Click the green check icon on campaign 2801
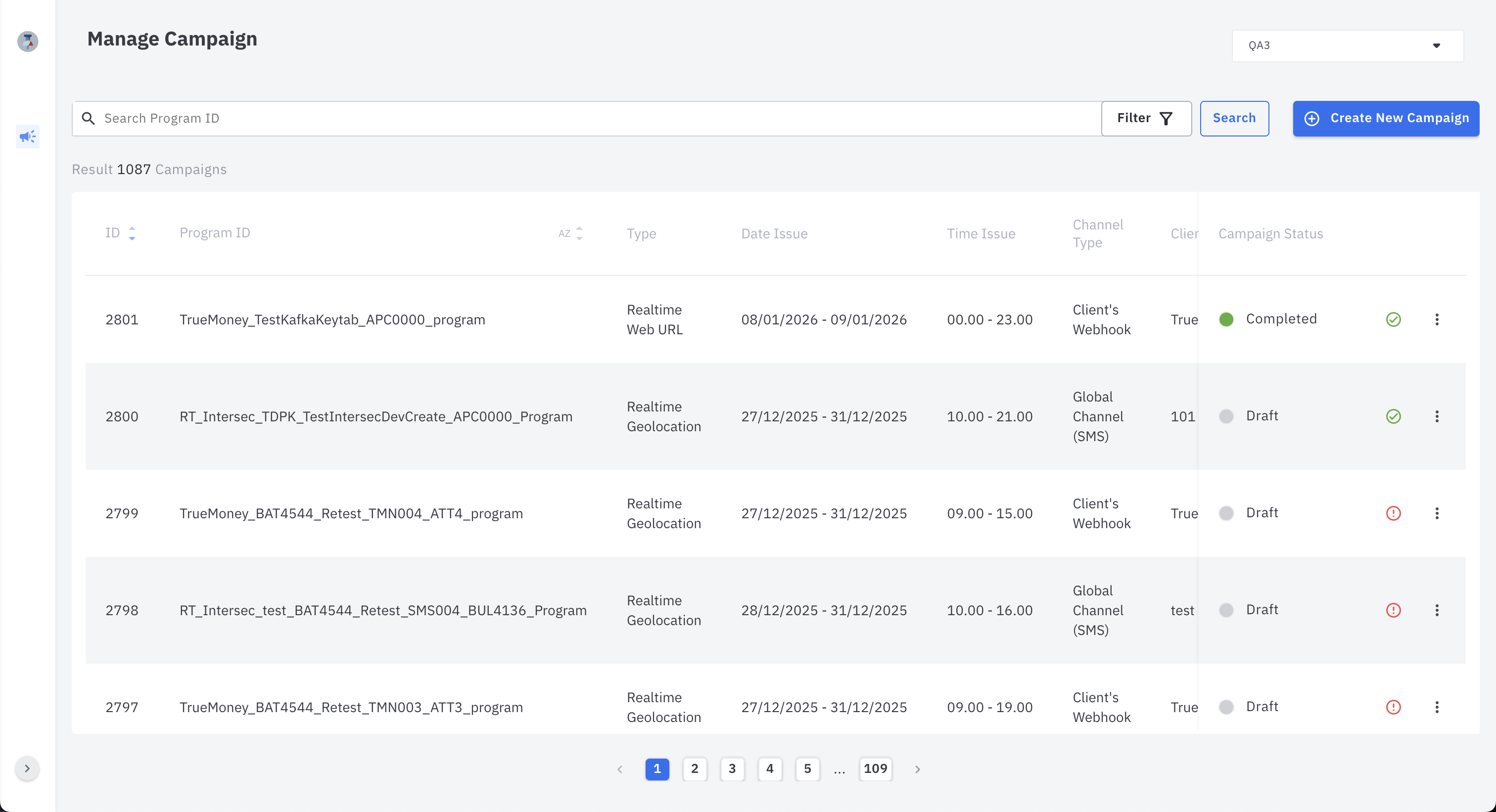 [x=1393, y=319]
